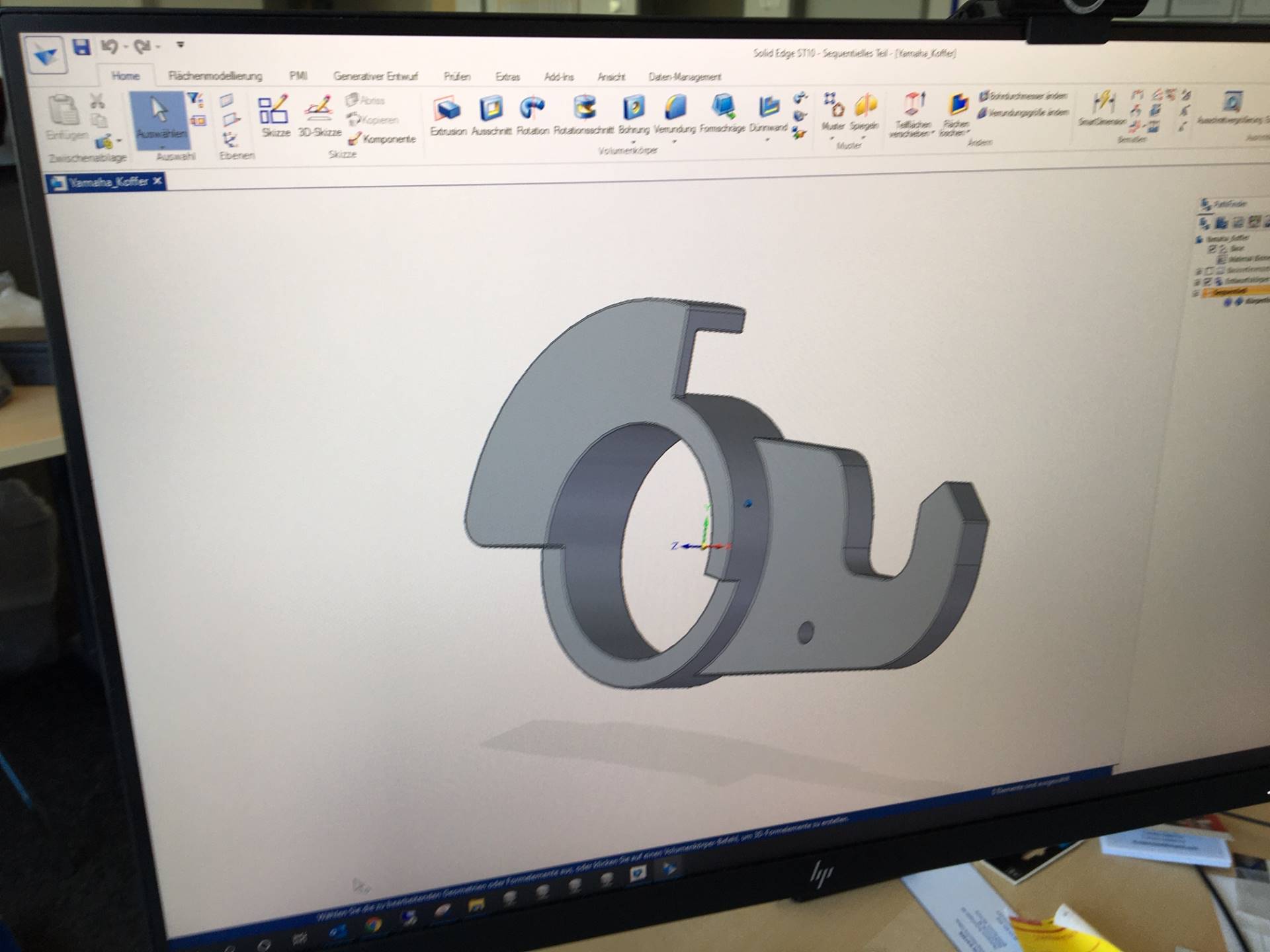
Task: Start a new Skizze sketch
Action: 275,110
